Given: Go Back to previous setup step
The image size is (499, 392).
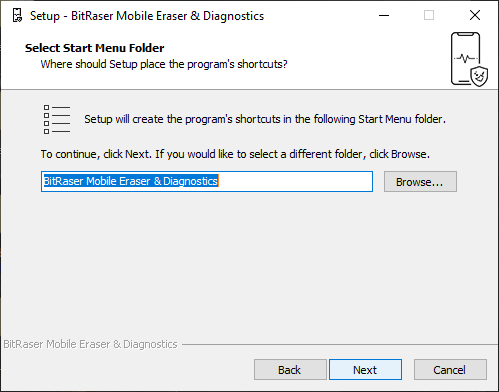Looking at the screenshot, I should 290,369.
